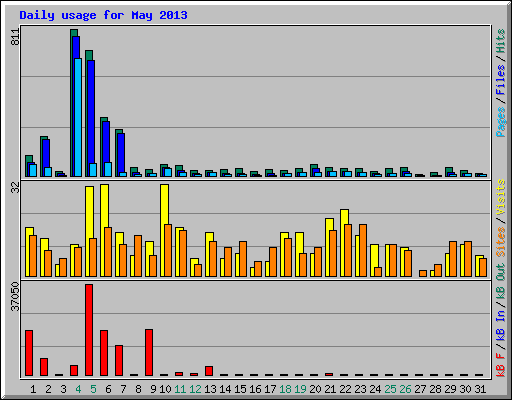Viewport: 512px width, 400px height.
Task: Select day 1 on the x-axis
Action: [33, 389]
